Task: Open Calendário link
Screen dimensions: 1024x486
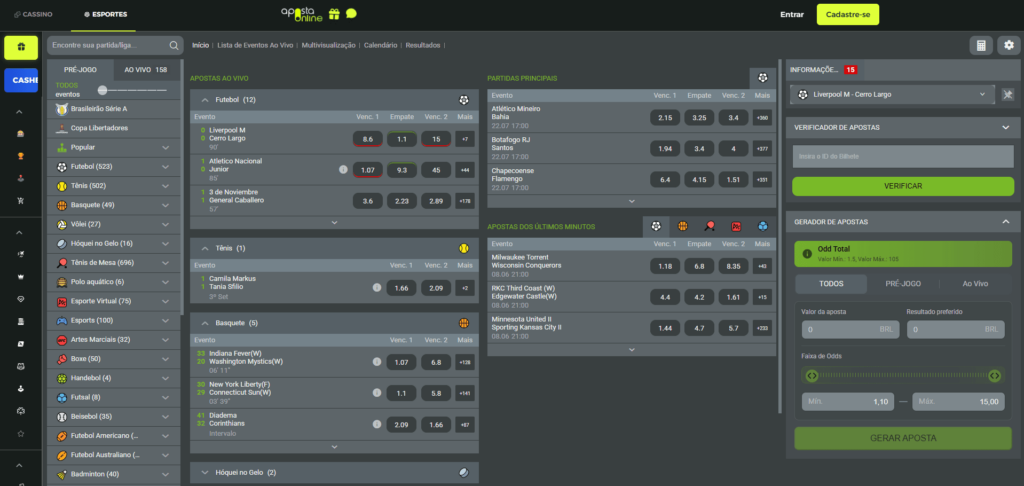Action: (381, 45)
